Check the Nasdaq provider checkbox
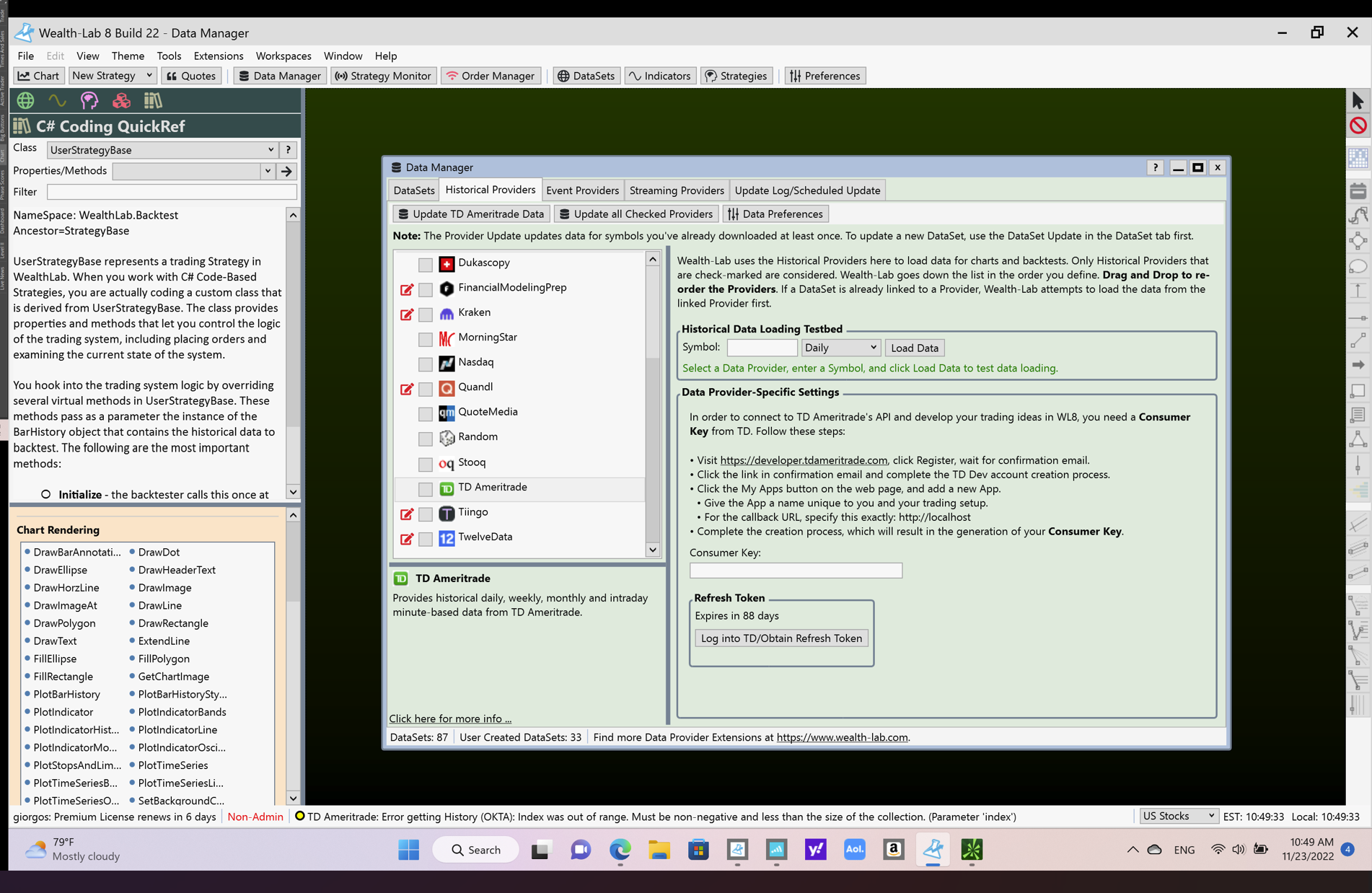The height and width of the screenshot is (893, 1372). (x=426, y=364)
